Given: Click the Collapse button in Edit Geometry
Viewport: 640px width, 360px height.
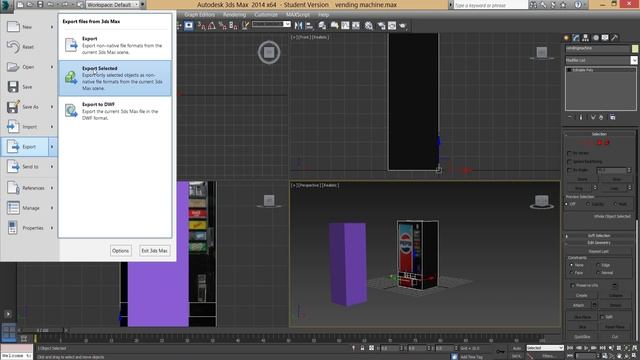Looking at the screenshot, I should point(616,296).
